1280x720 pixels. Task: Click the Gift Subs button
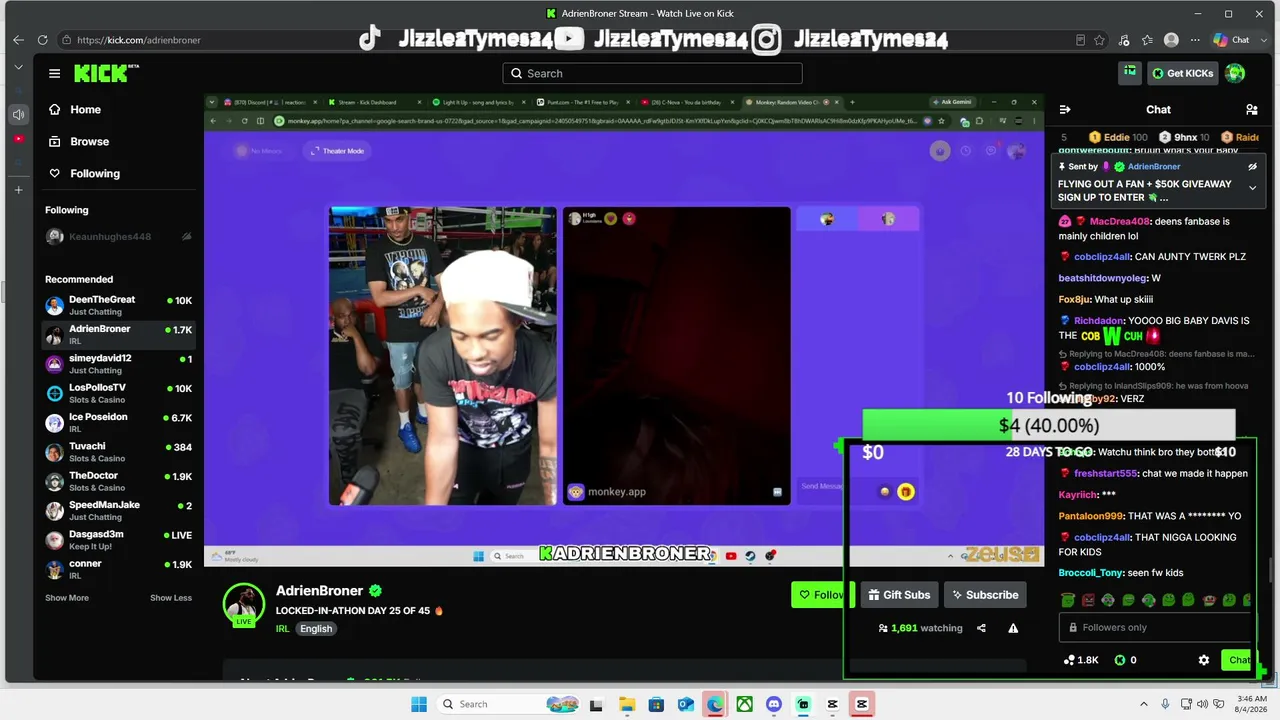pyautogui.click(x=899, y=595)
